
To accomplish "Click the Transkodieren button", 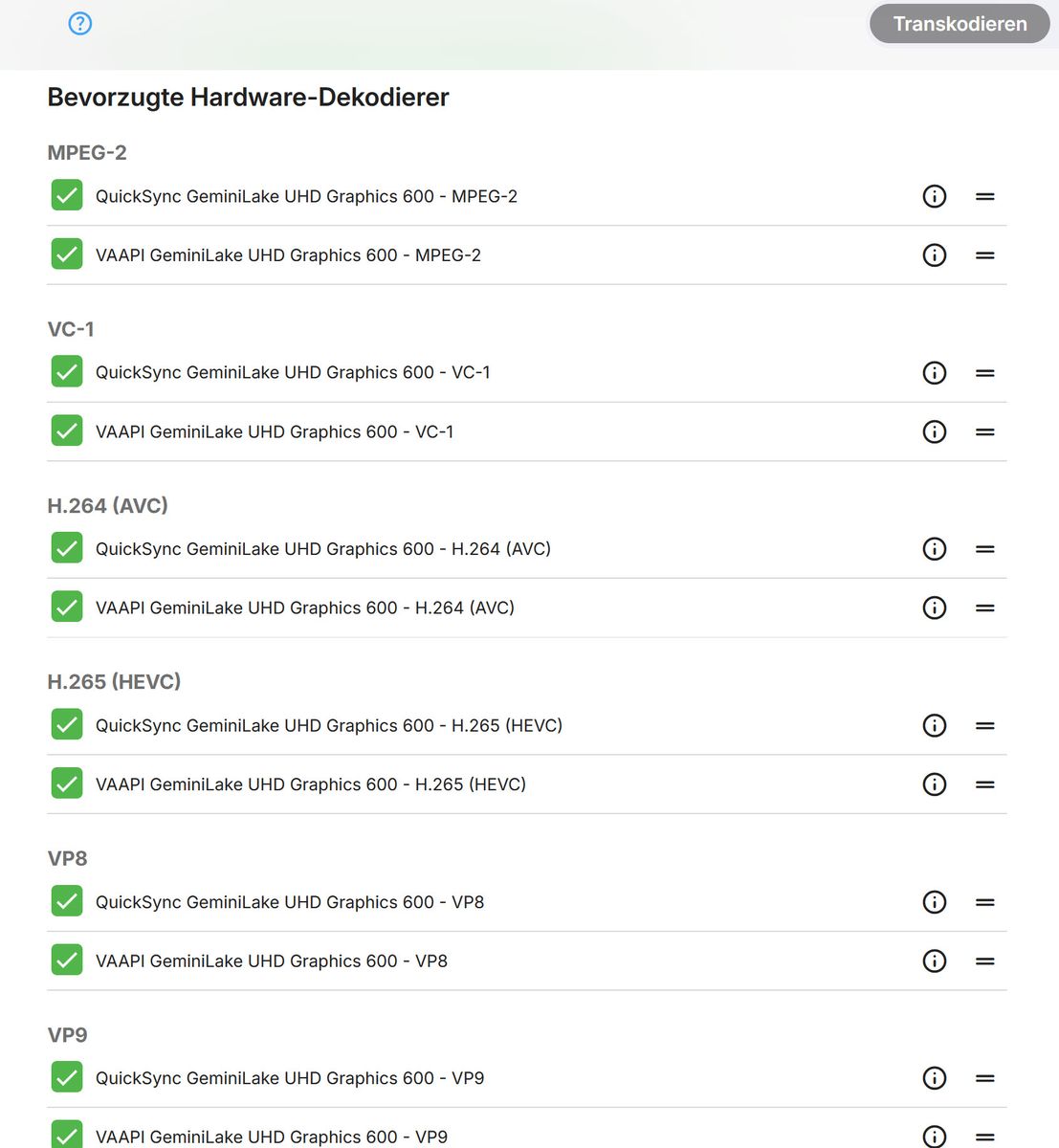I will [960, 24].
